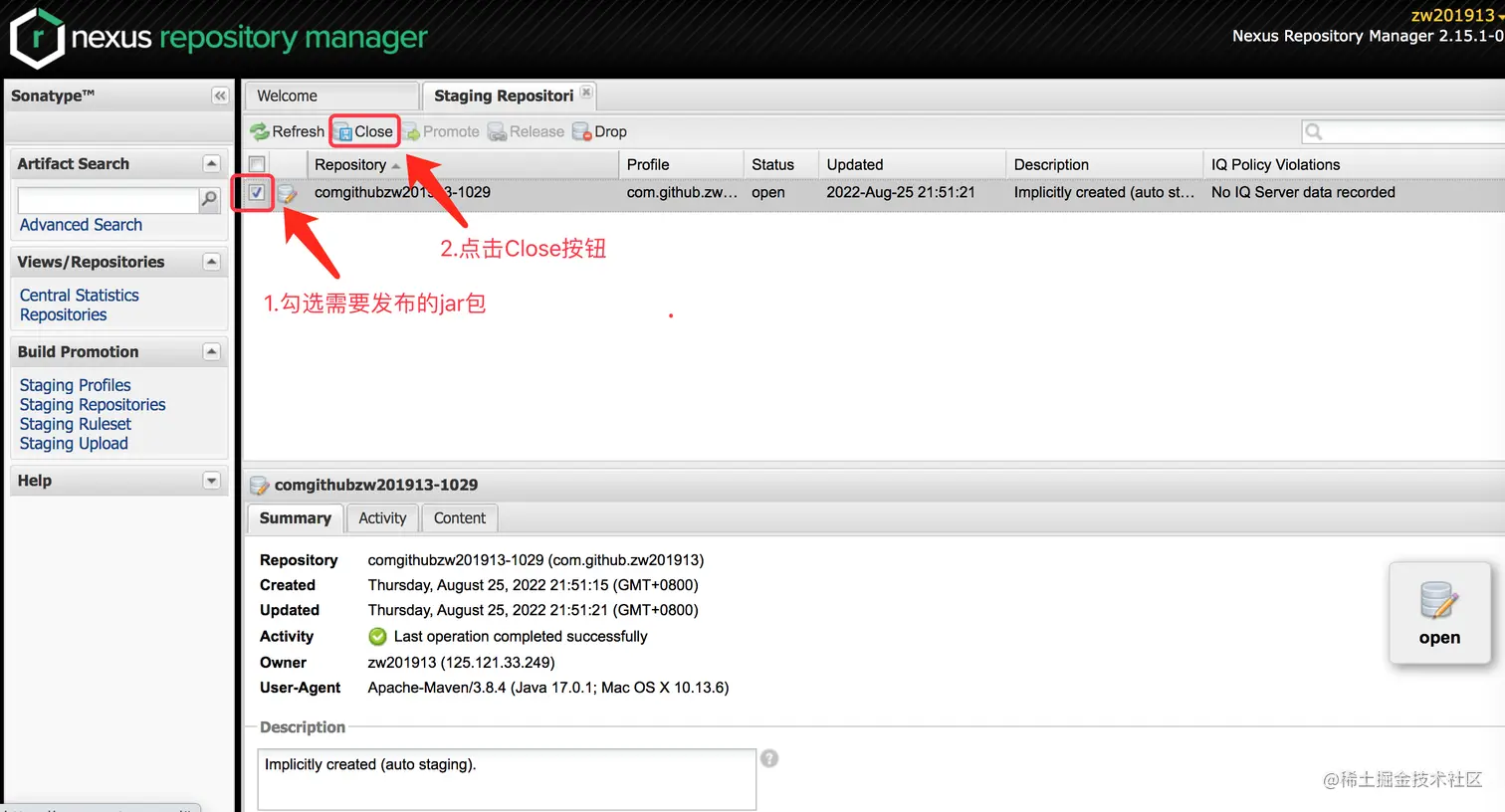
Task: Open the Staging Ruleset link
Action: click(x=75, y=424)
